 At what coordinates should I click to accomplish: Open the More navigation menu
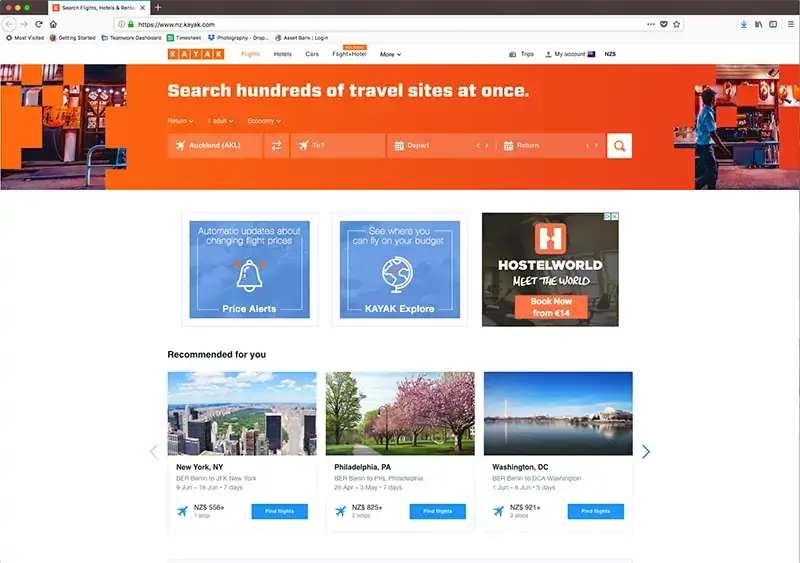(x=390, y=54)
